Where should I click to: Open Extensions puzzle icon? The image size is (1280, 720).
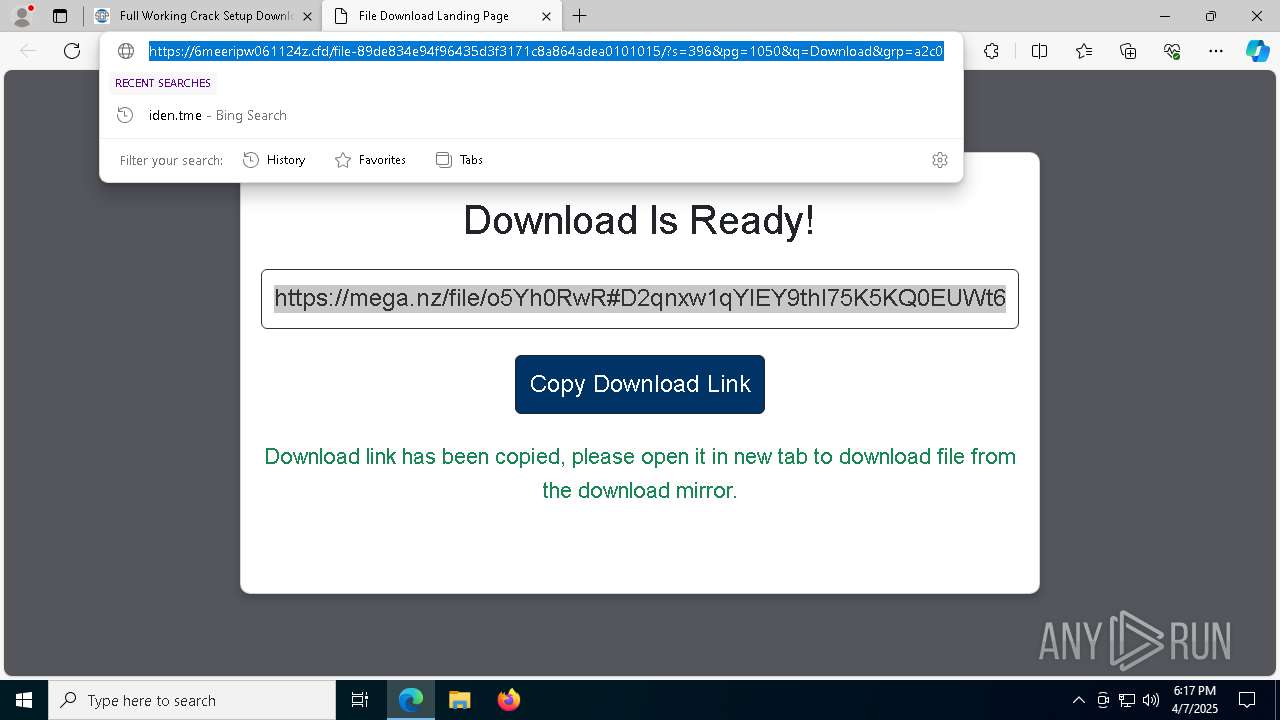coord(991,51)
